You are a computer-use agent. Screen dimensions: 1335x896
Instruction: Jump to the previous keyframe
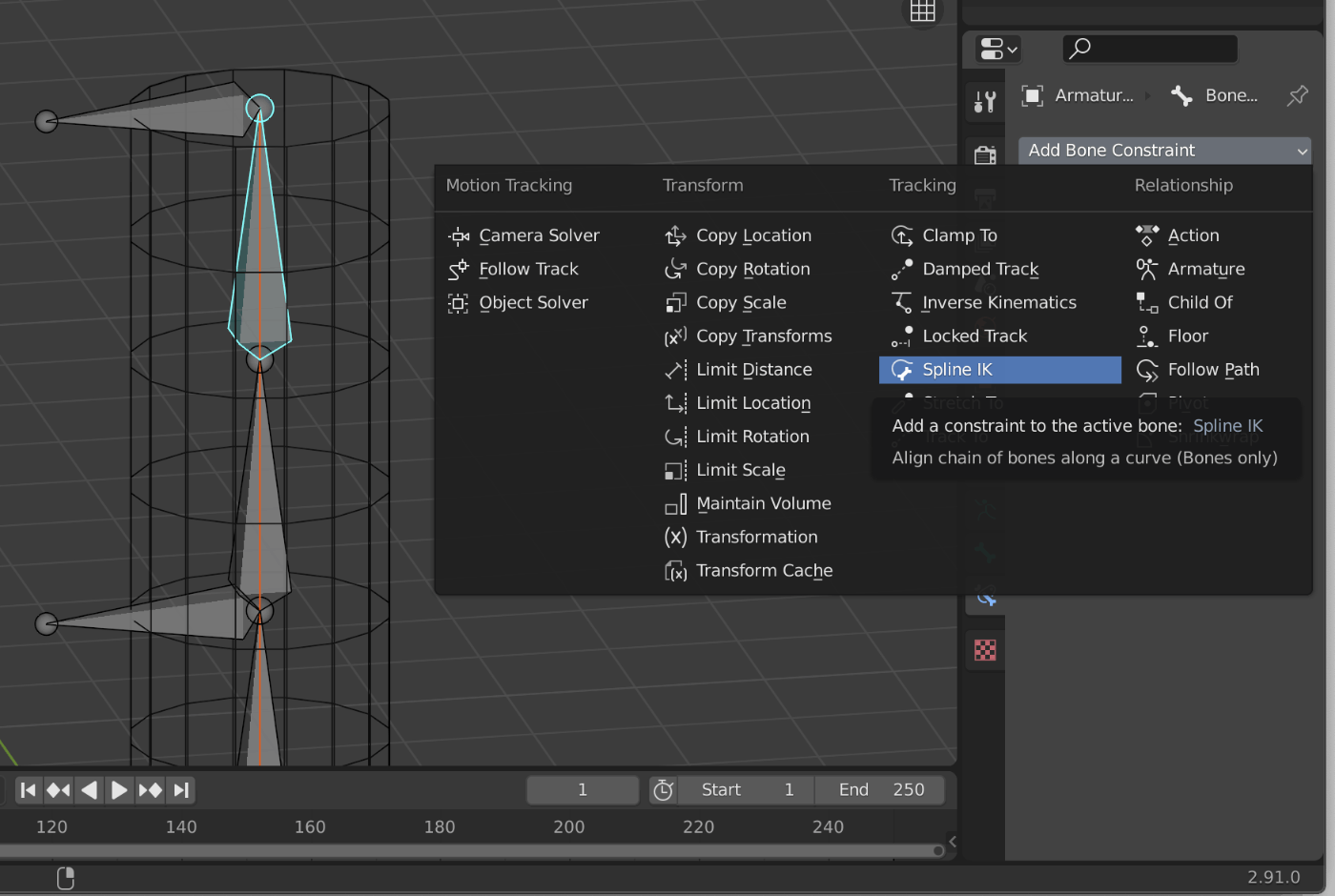[58, 790]
